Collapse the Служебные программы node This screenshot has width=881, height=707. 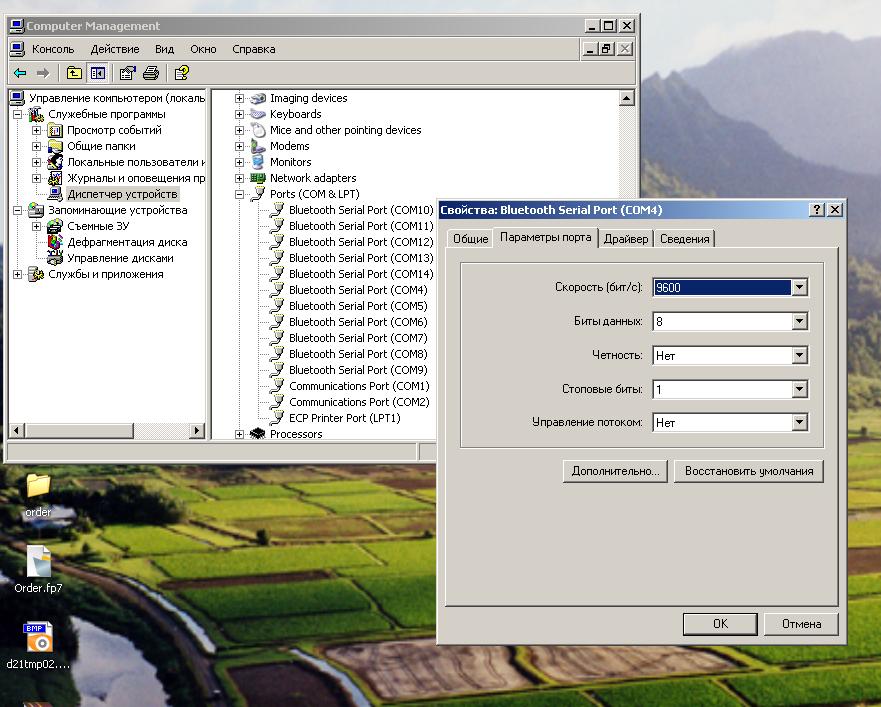[x=17, y=115]
